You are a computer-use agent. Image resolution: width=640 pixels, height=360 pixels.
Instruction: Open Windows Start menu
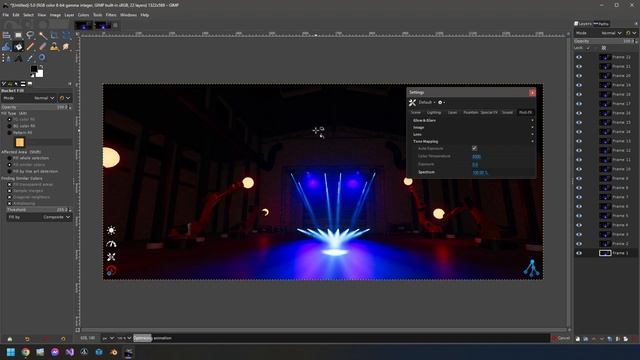click(11, 352)
